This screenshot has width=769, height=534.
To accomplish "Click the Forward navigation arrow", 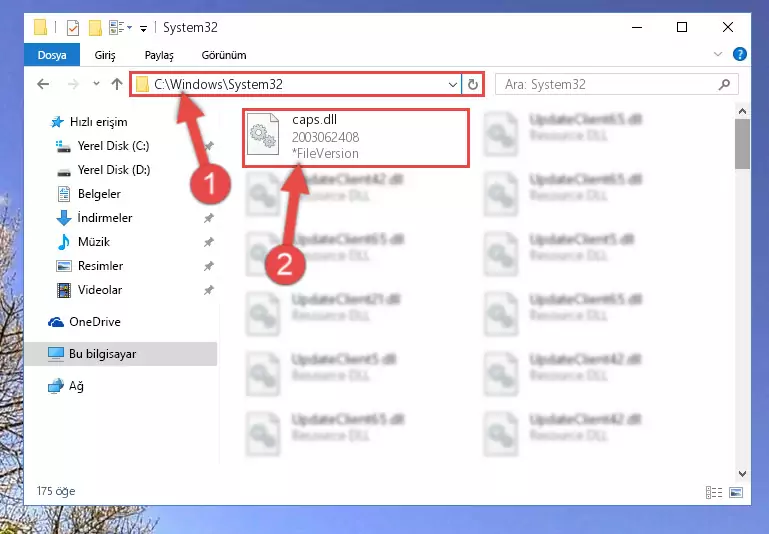I will [73, 84].
